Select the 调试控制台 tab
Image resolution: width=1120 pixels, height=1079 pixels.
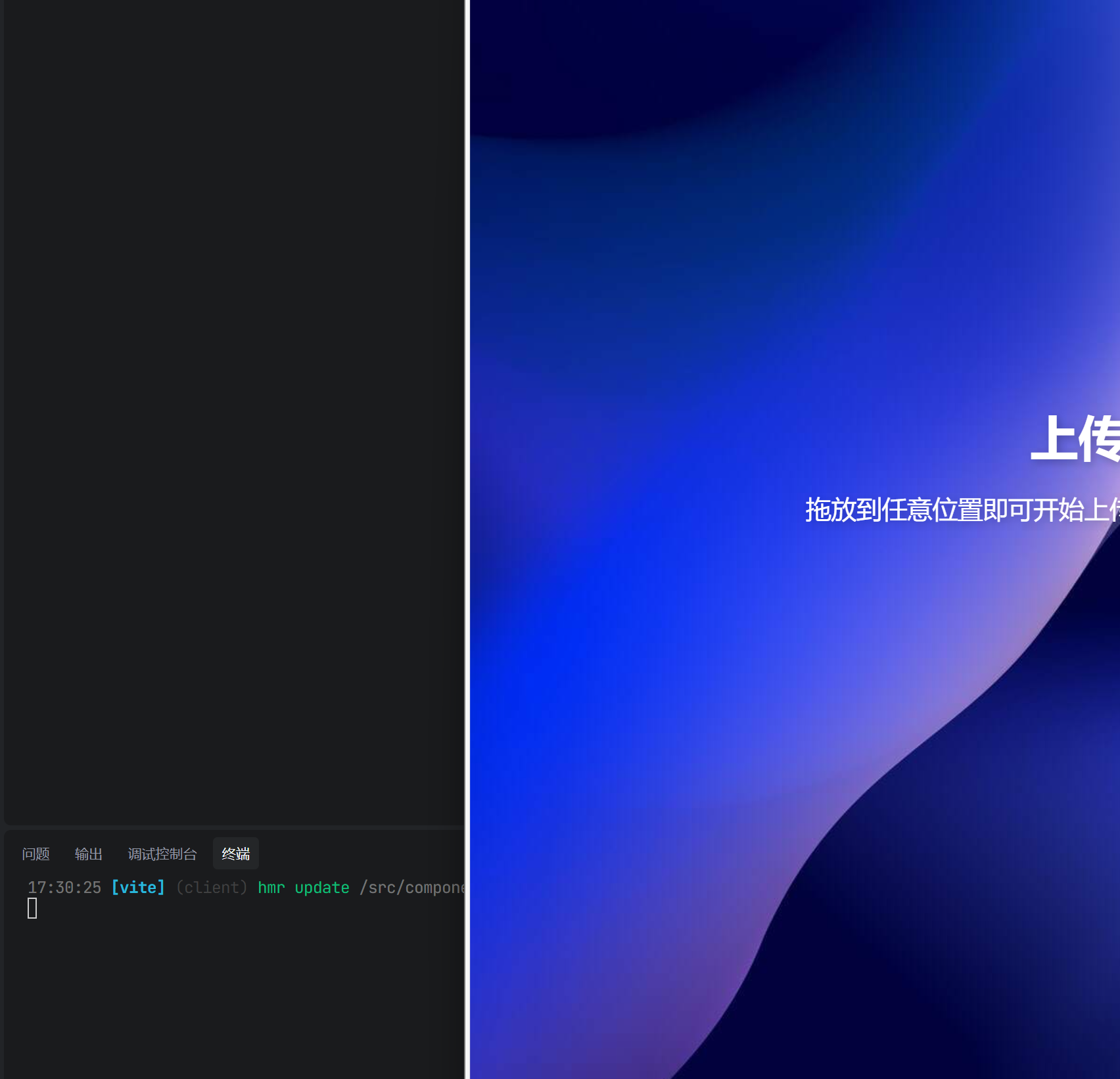pyautogui.click(x=162, y=854)
